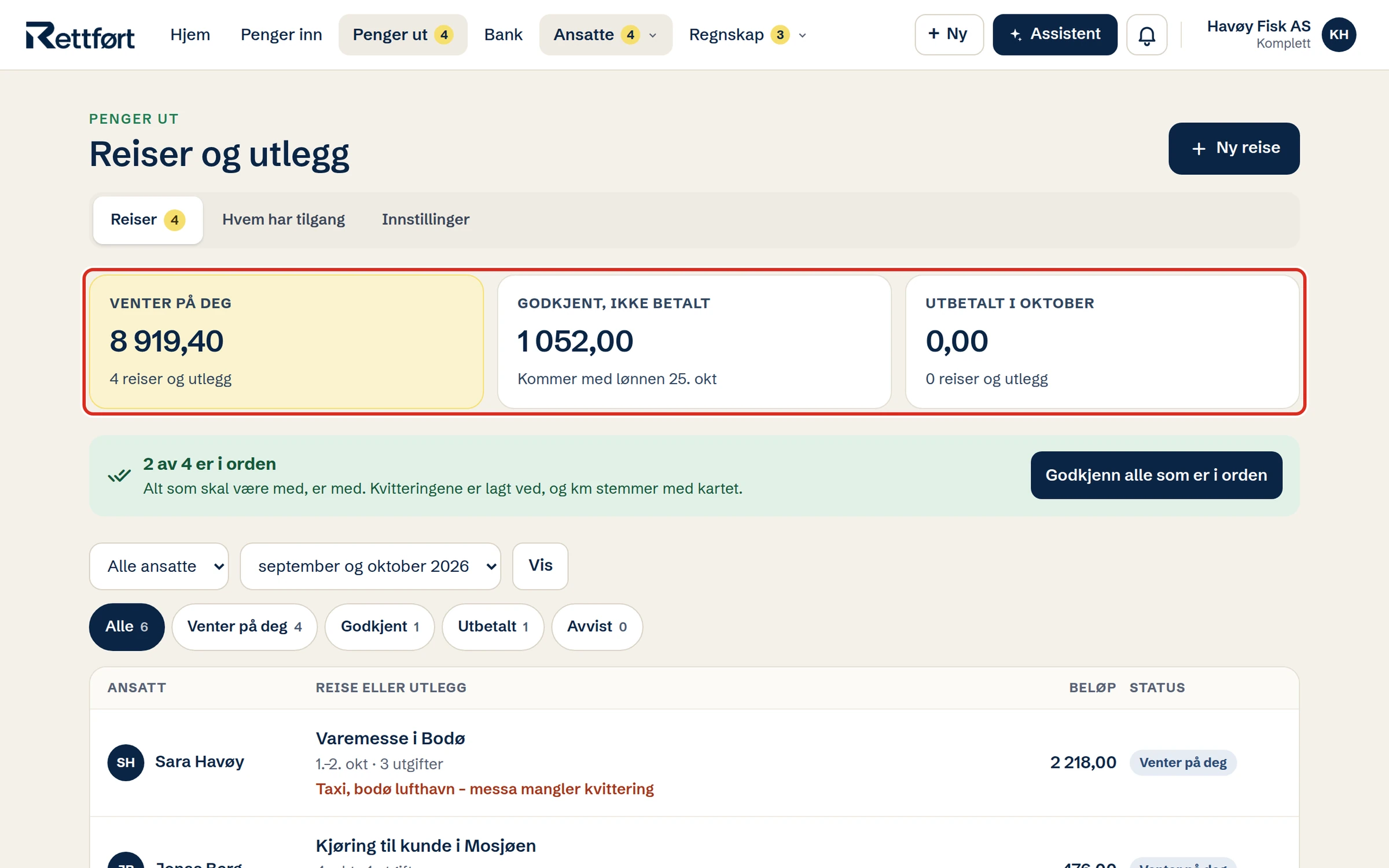The image size is (1389, 868).
Task: Click the missing receipt taxi warning
Action: point(485,789)
